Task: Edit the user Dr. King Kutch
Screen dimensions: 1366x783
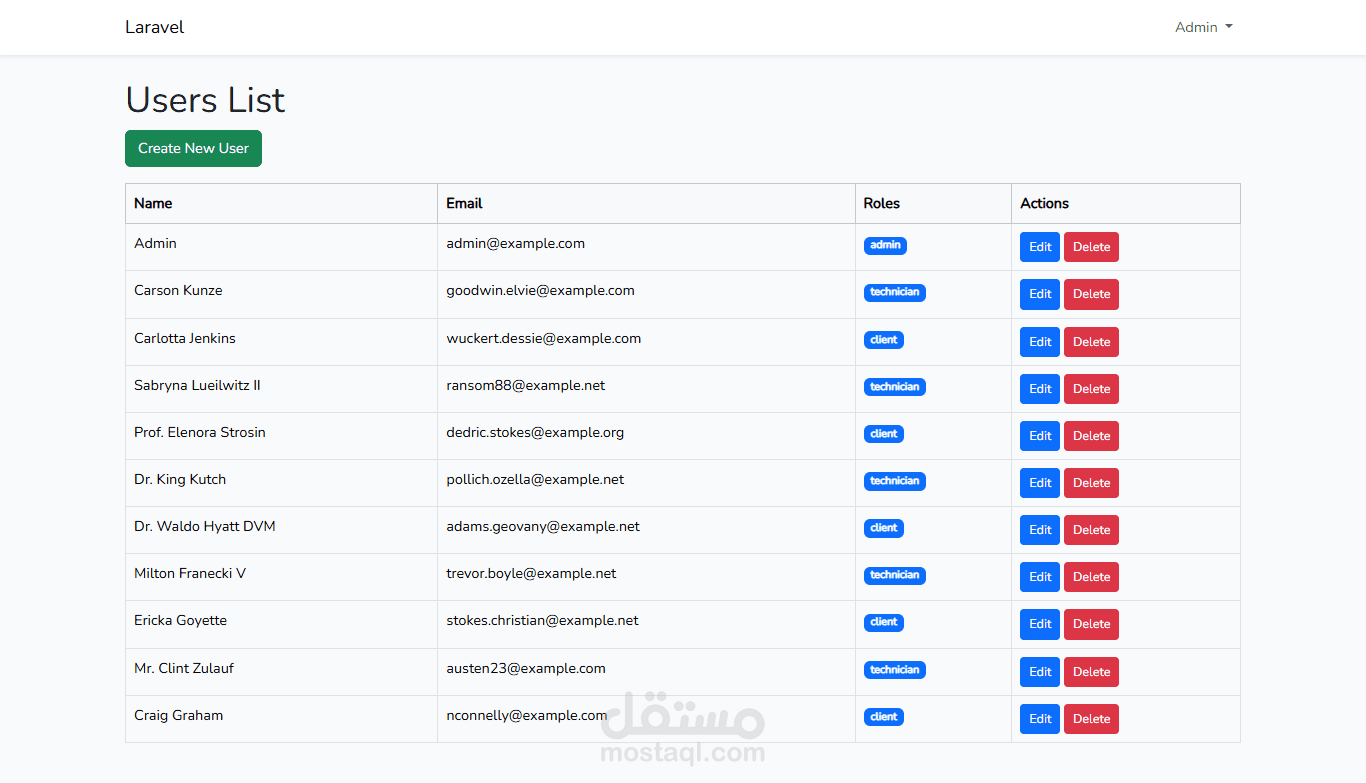Action: coord(1039,483)
